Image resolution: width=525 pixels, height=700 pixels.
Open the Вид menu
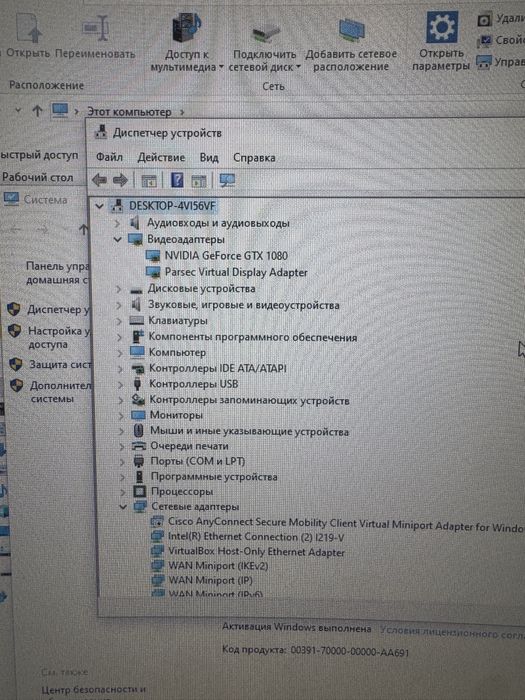point(209,158)
